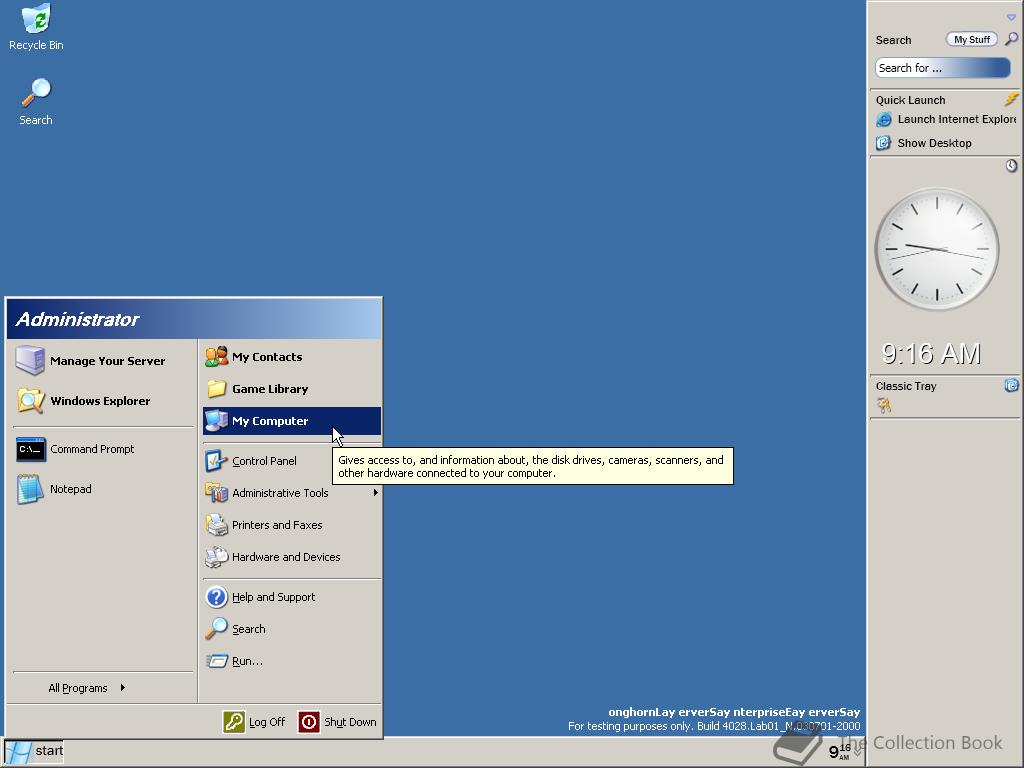Image resolution: width=1024 pixels, height=768 pixels.
Task: Open the Run dialog icon
Action: (216, 661)
